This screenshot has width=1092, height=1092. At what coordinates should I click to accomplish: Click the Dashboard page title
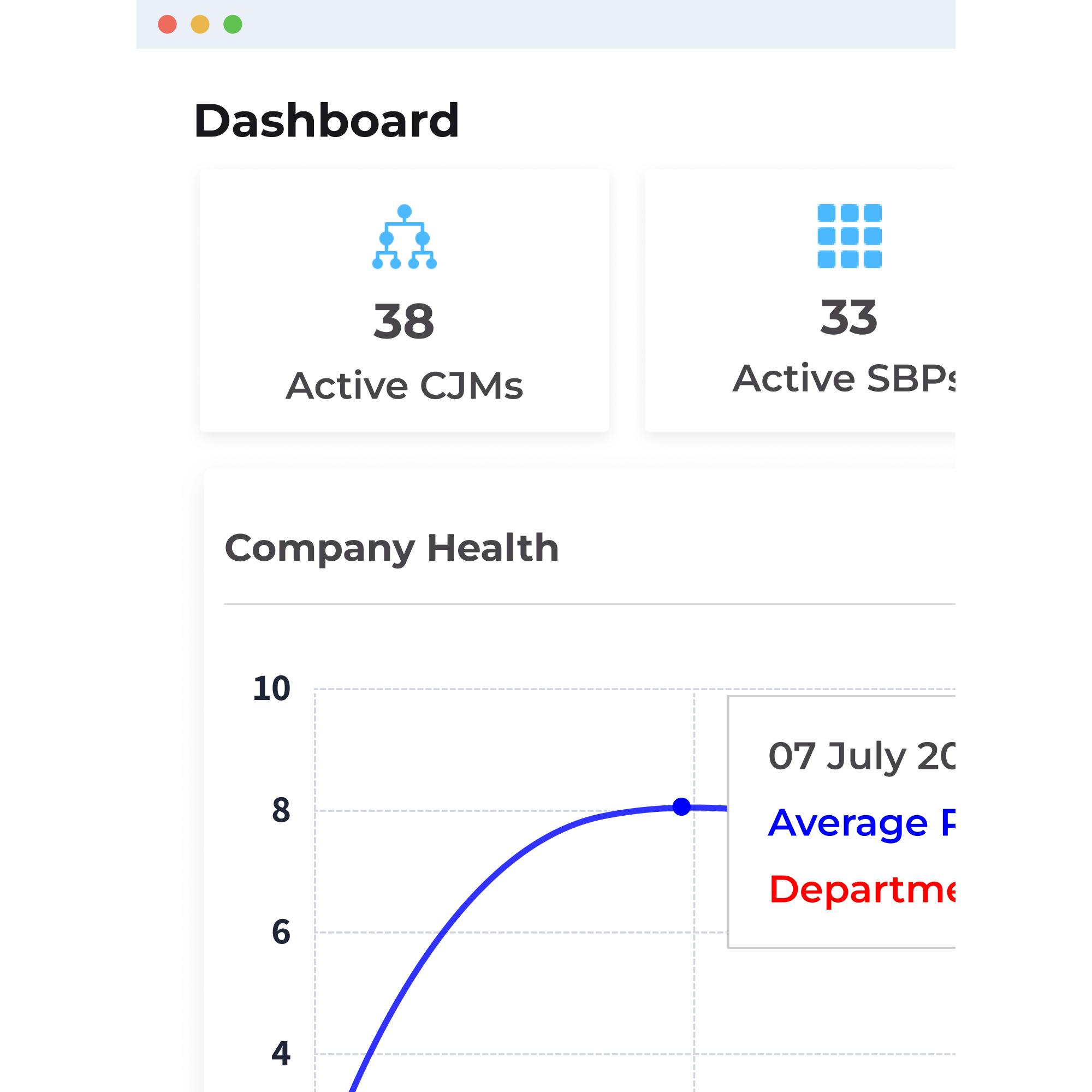326,120
